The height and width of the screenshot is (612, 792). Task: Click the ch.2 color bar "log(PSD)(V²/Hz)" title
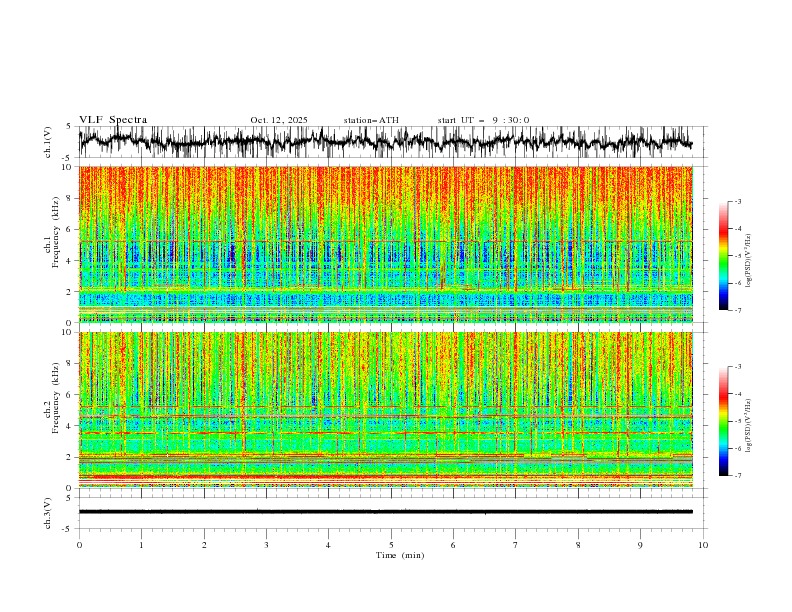[750, 426]
